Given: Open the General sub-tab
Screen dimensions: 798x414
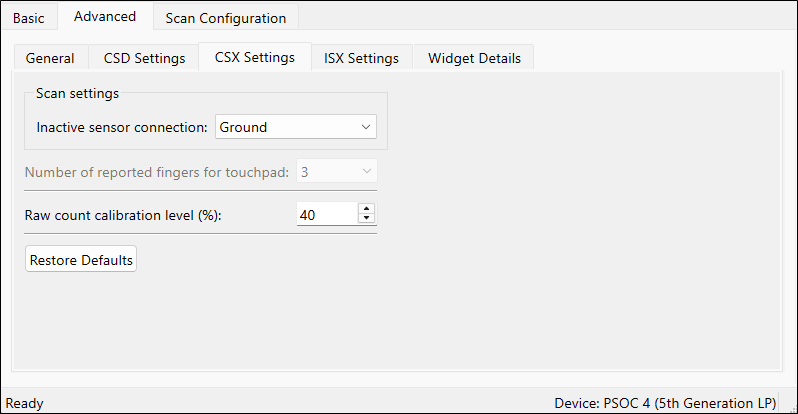Looking at the screenshot, I should coord(50,58).
